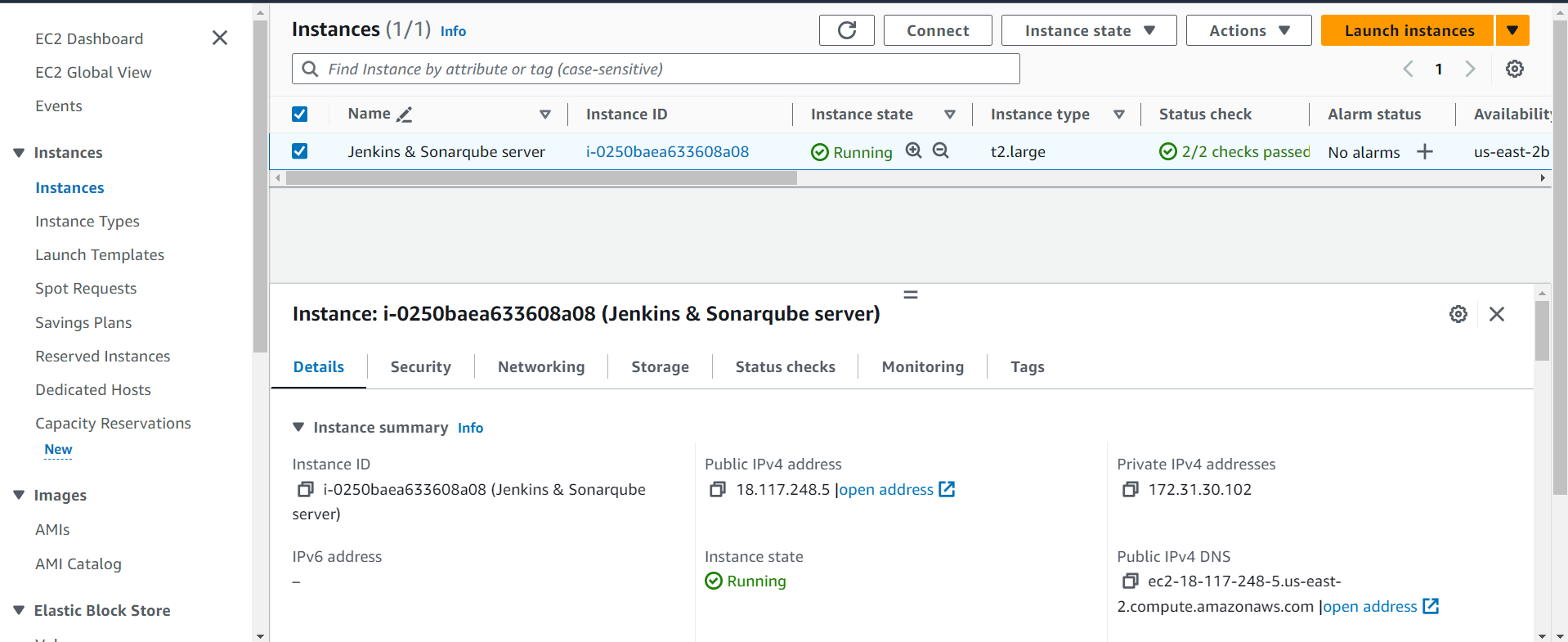1568x642 pixels.
Task: Open the Tags tab
Action: (1027, 367)
